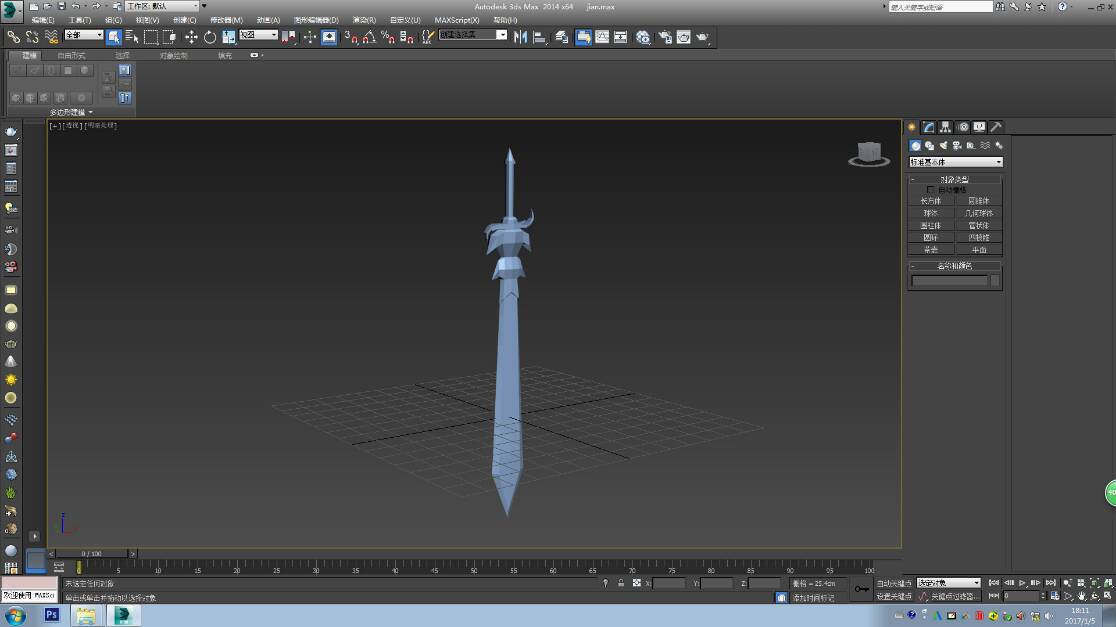The height and width of the screenshot is (627, 1116).
Task: Enable the AutoGrid checkbox
Action: coord(931,189)
